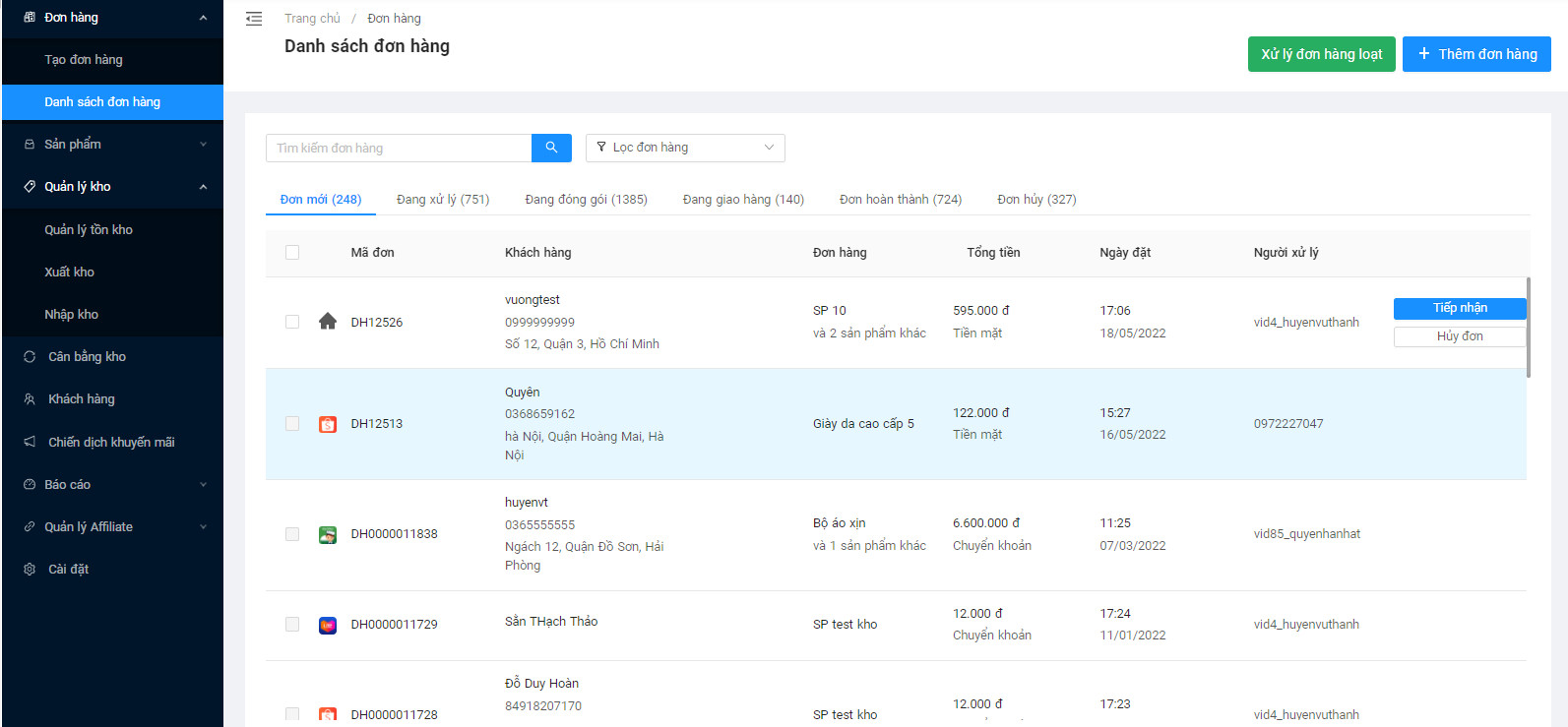The width and height of the screenshot is (1568, 727).
Task: Click customer name vuongtest
Action: (x=533, y=300)
